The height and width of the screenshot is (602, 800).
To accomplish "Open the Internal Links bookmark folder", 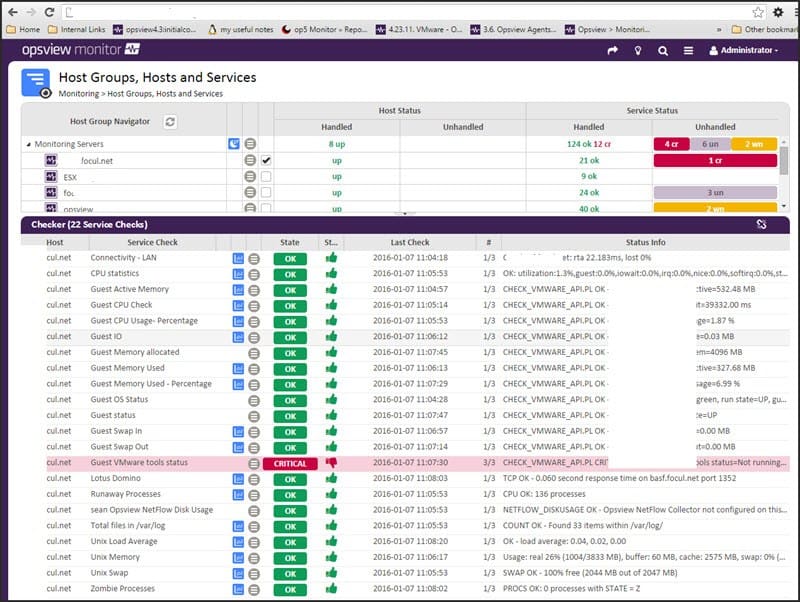I will pos(77,30).
